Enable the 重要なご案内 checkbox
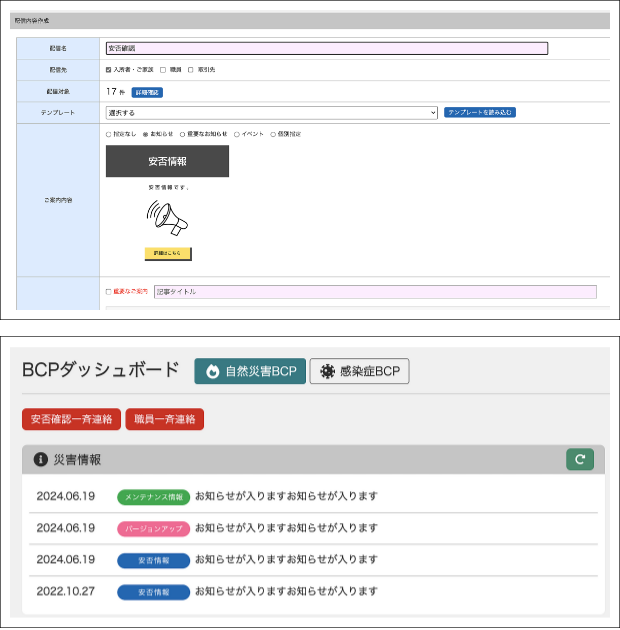Screen dimensions: 620x630 [109, 292]
